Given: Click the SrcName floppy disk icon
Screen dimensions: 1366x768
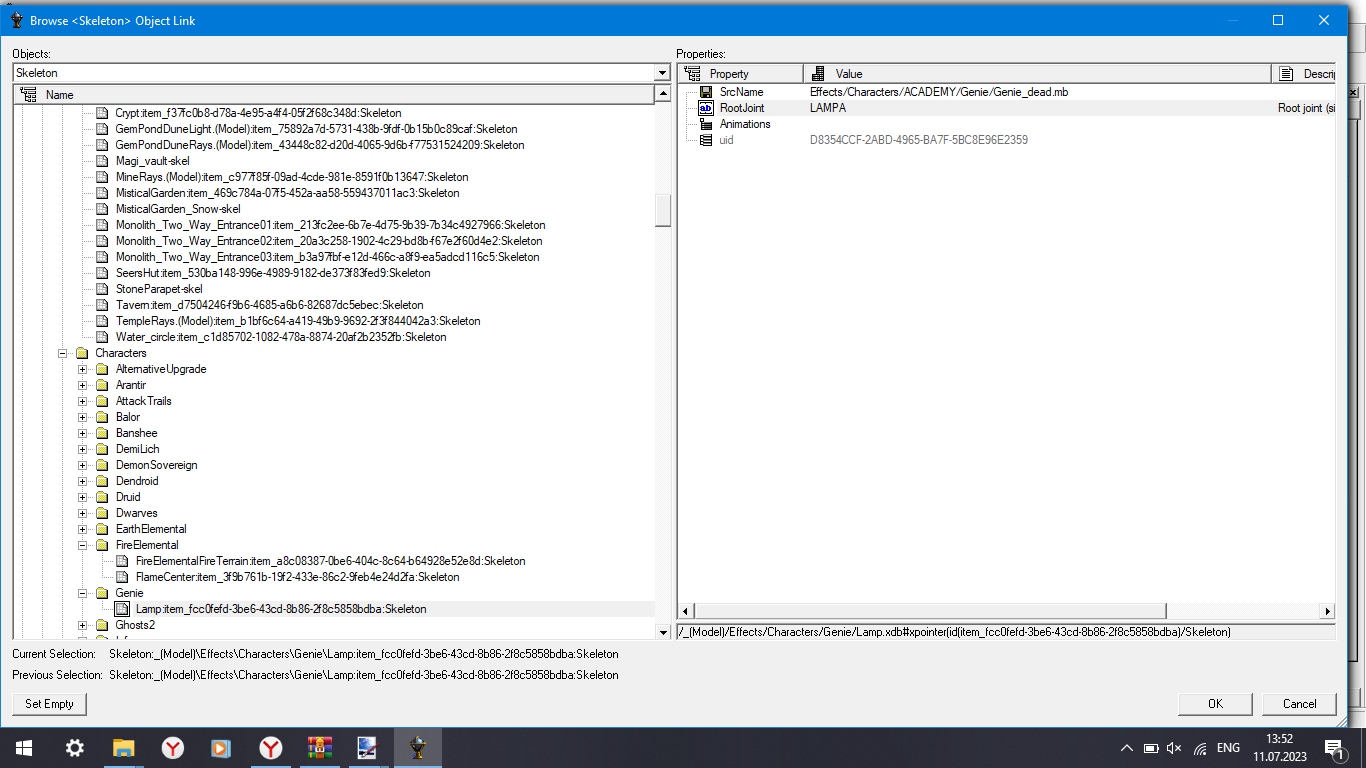Looking at the screenshot, I should pos(706,92).
